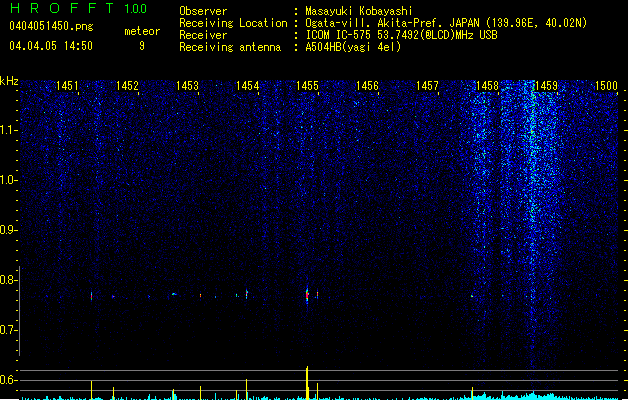This screenshot has width=629, height=400.
Task: Click the meteor count value 9
Action: [142, 46]
